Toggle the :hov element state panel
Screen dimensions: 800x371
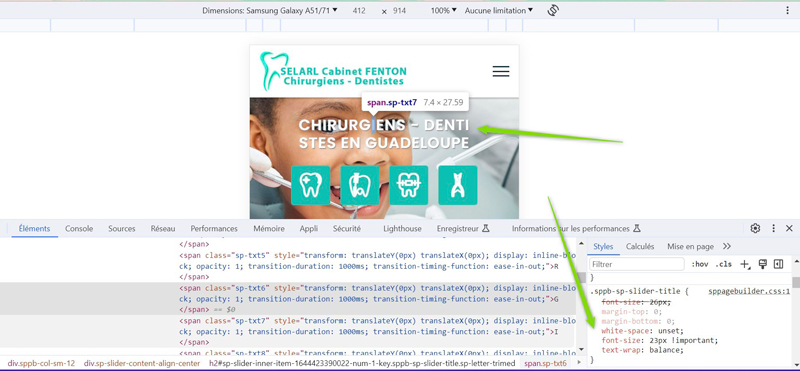[700, 264]
